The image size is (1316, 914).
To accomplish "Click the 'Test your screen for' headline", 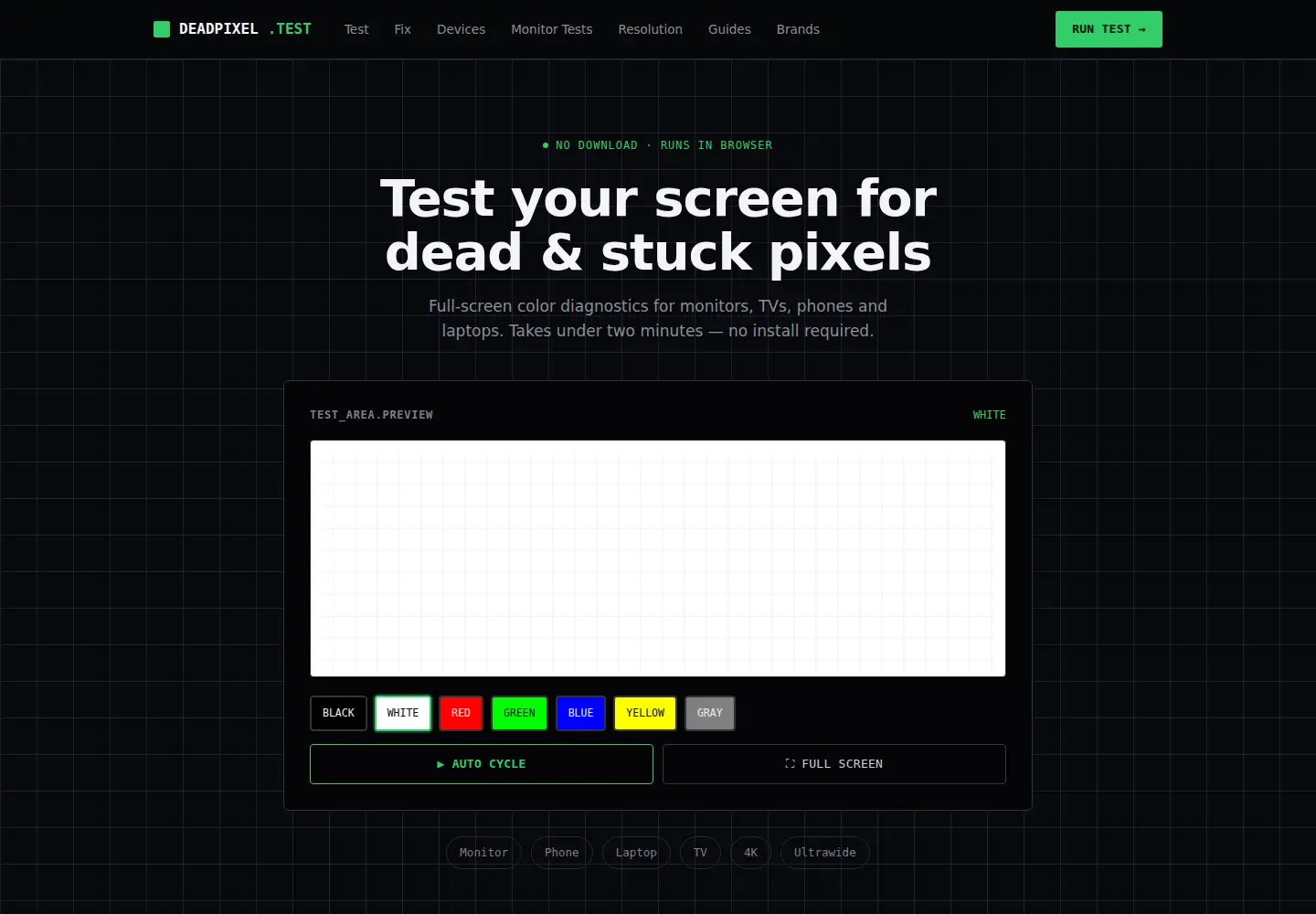I will pos(658,197).
